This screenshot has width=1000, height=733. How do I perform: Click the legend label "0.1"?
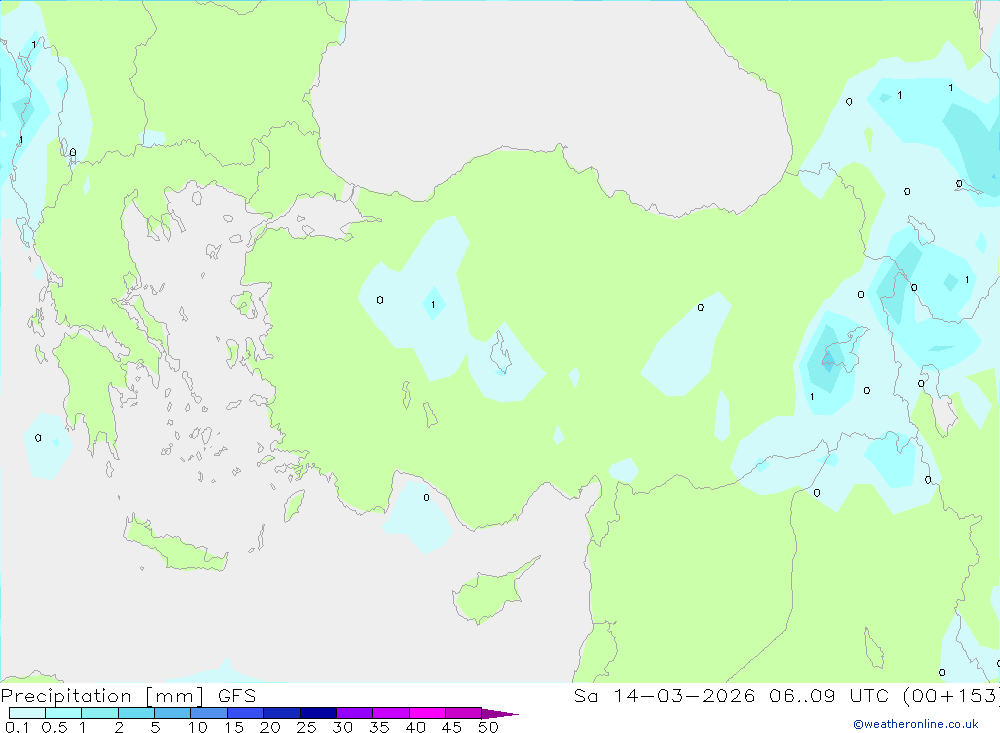point(17,727)
